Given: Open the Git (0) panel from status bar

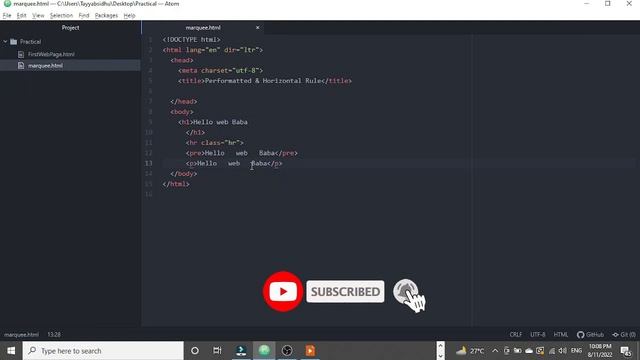Looking at the screenshot, I should click(624, 334).
